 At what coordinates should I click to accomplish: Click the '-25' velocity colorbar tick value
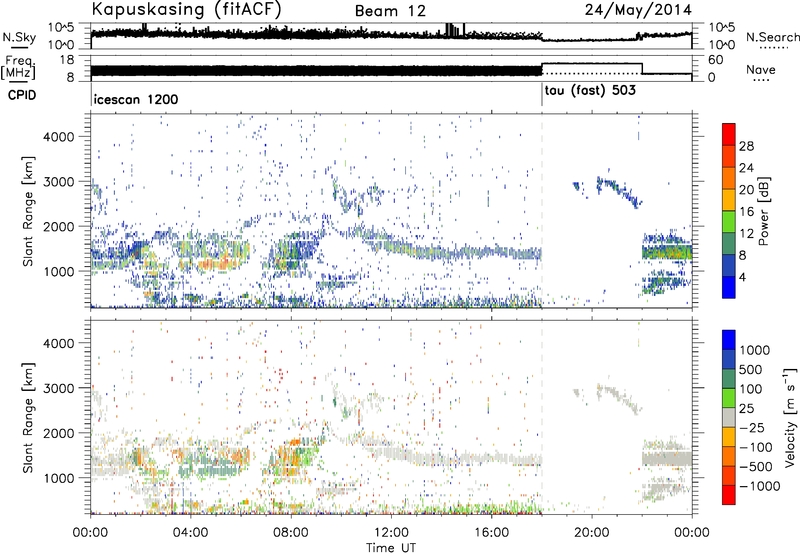pos(752,427)
